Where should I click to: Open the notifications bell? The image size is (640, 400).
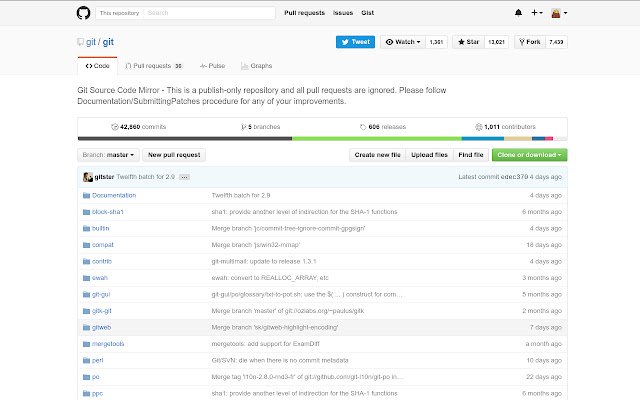click(x=518, y=13)
